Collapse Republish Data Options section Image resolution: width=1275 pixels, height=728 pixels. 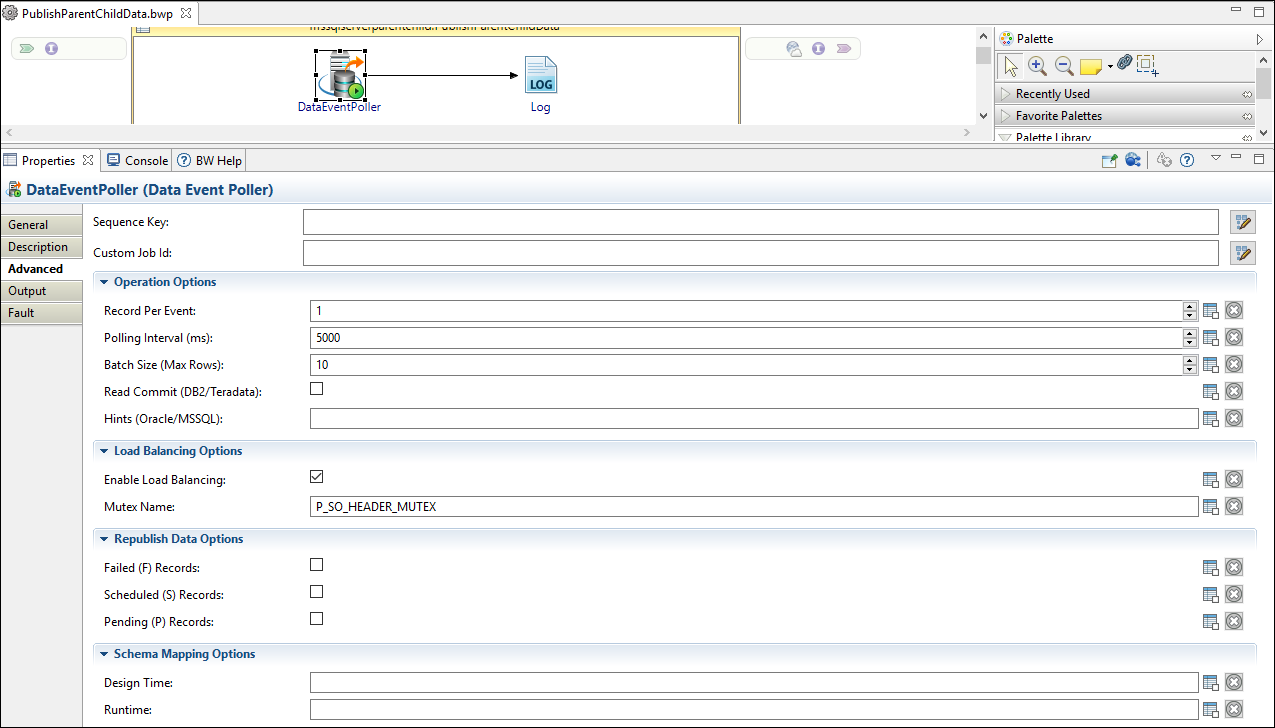(104, 539)
